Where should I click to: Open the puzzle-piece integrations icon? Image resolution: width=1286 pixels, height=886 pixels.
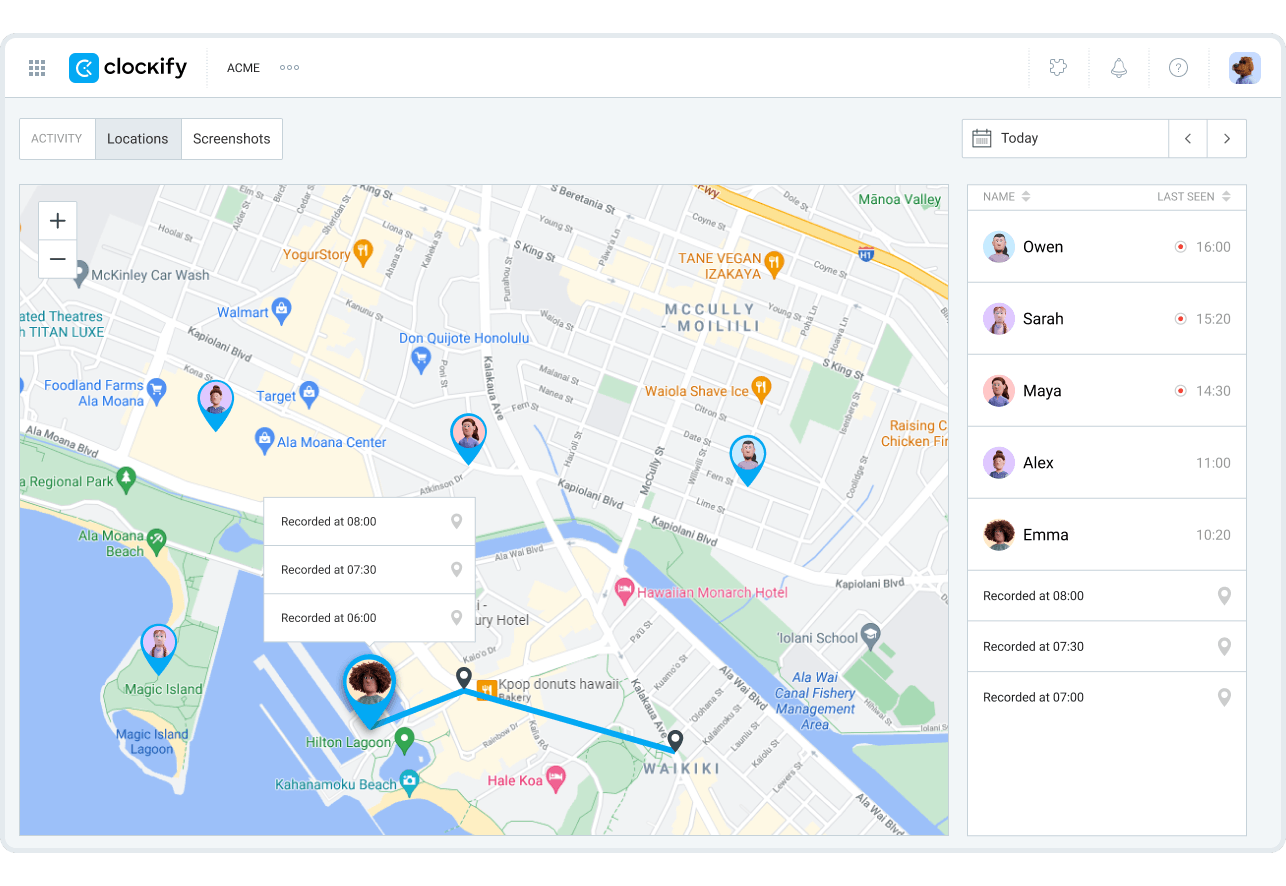click(1058, 67)
